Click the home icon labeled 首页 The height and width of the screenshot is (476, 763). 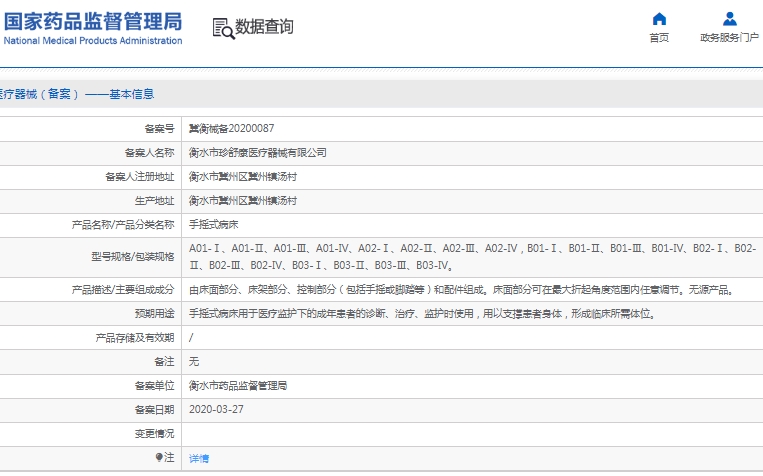tap(659, 19)
